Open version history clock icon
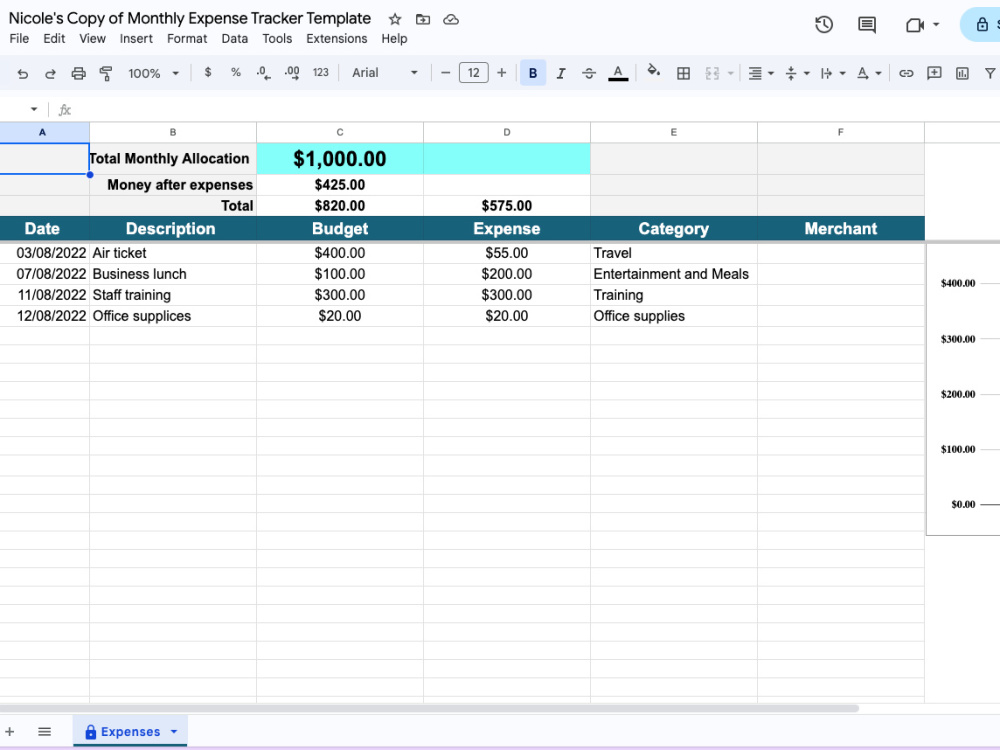The height and width of the screenshot is (750, 1000). (824, 25)
